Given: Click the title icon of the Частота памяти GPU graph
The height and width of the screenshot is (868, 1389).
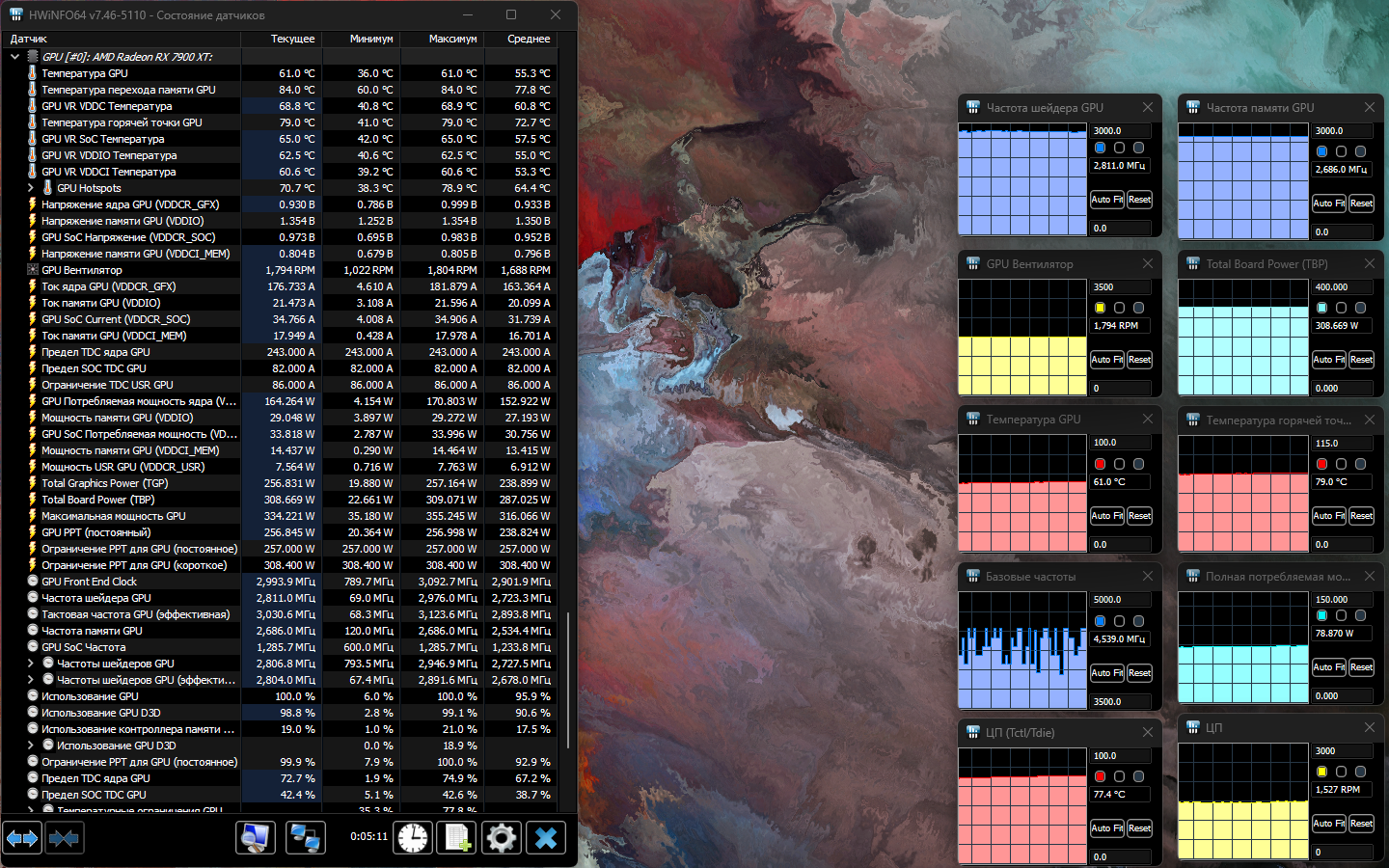Looking at the screenshot, I should point(1192,107).
